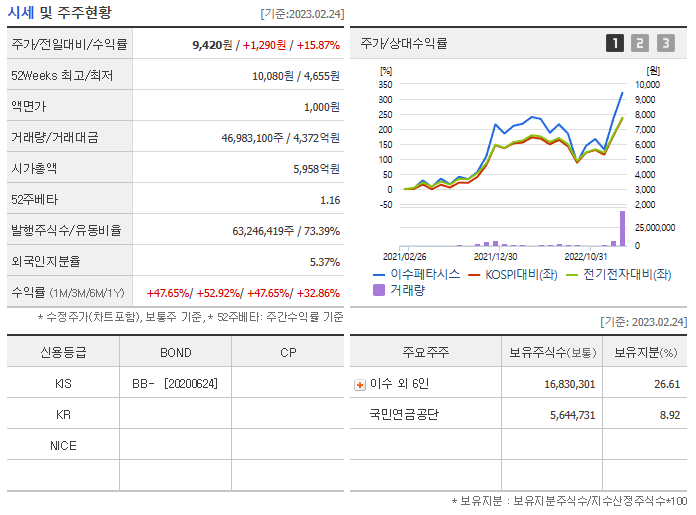The height and width of the screenshot is (515, 696).
Task: Click the KIS rating row label
Action: coord(63,384)
